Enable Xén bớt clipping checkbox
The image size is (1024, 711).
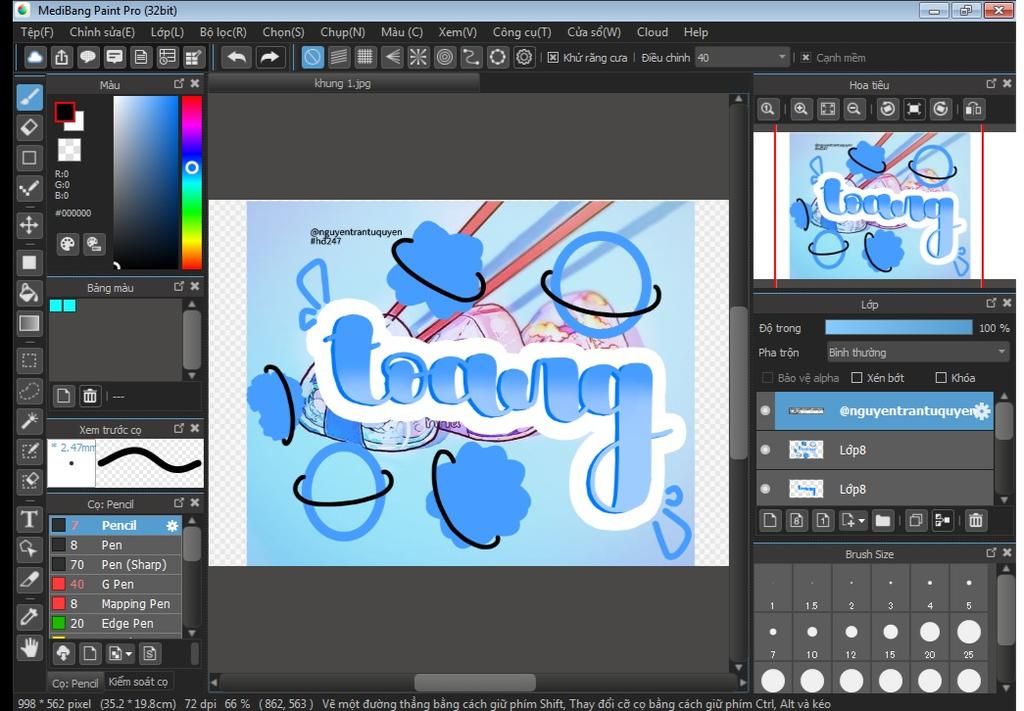(857, 377)
